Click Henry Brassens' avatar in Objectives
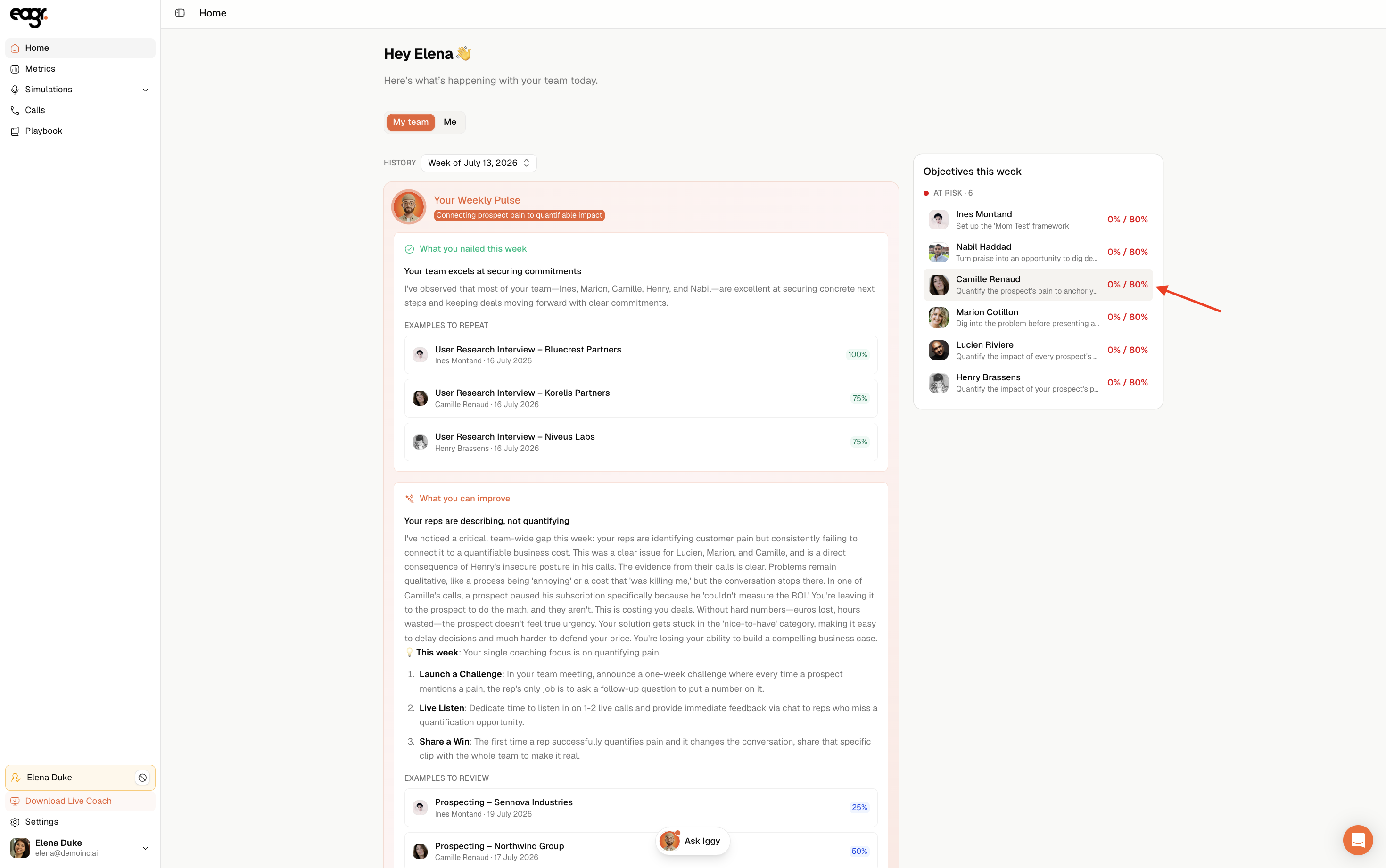This screenshot has height=868, width=1386. [x=938, y=382]
